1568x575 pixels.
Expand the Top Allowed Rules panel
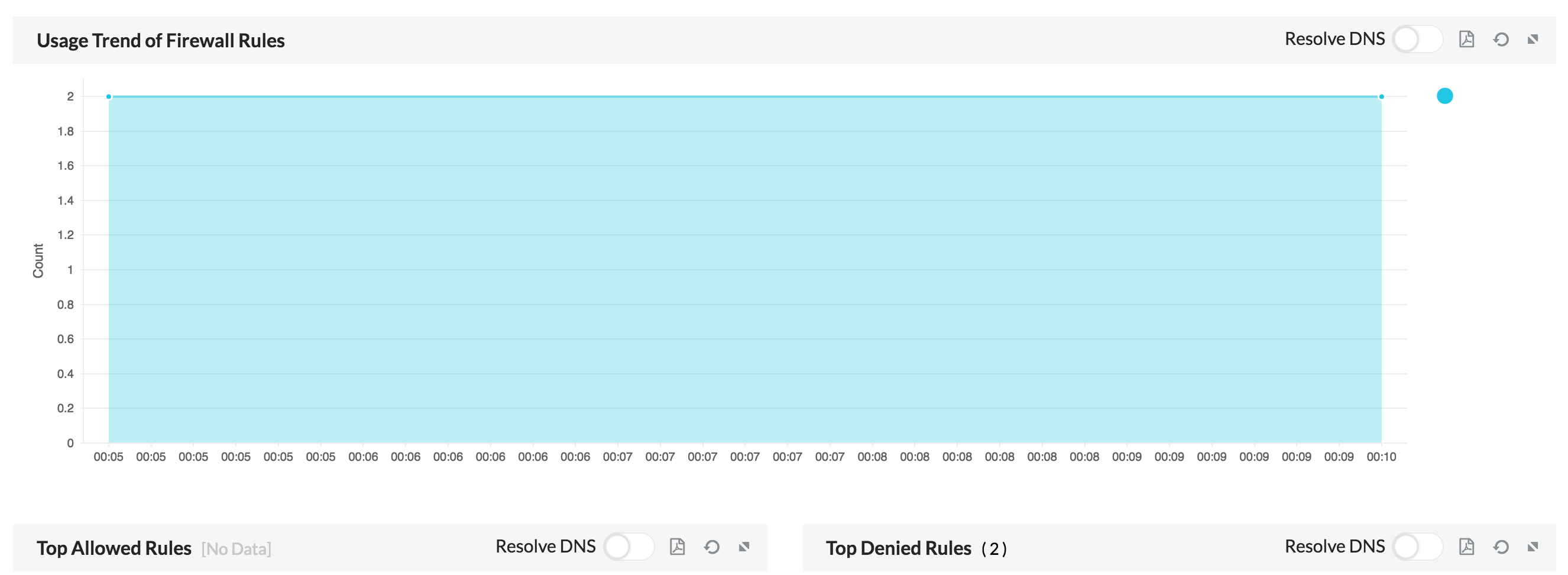(743, 547)
